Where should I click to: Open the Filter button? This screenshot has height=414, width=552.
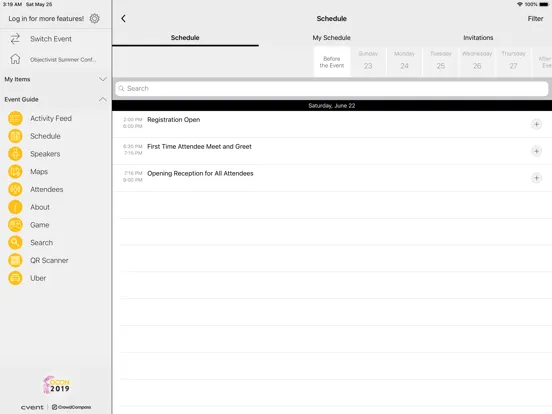click(x=535, y=19)
